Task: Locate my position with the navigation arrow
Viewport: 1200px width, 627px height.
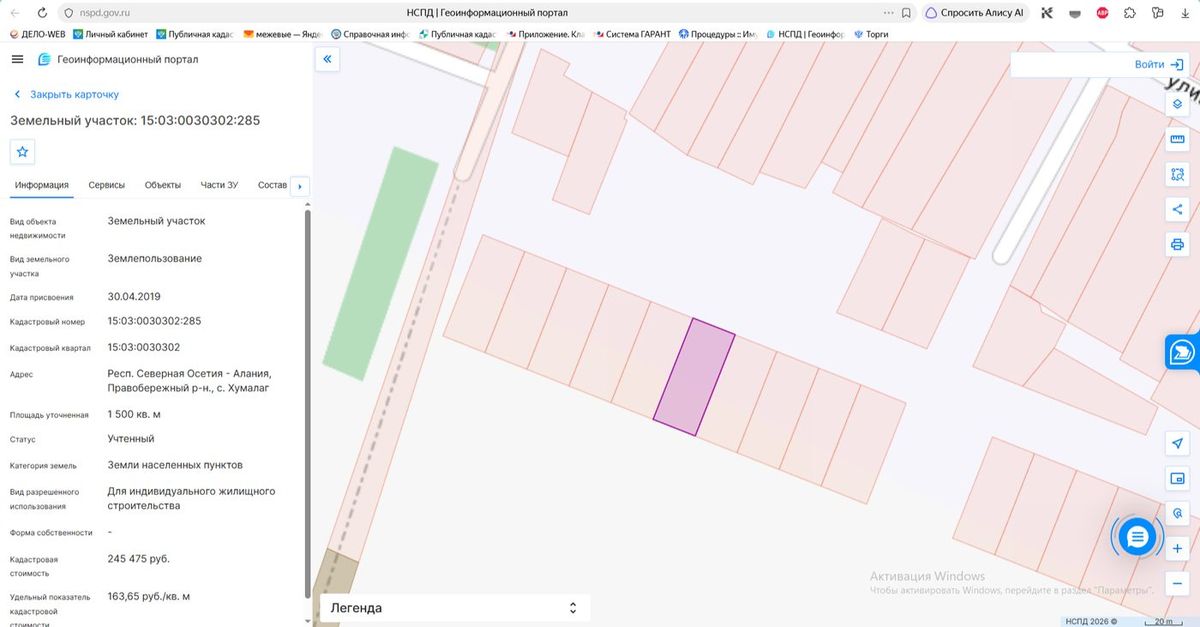Action: point(1177,443)
